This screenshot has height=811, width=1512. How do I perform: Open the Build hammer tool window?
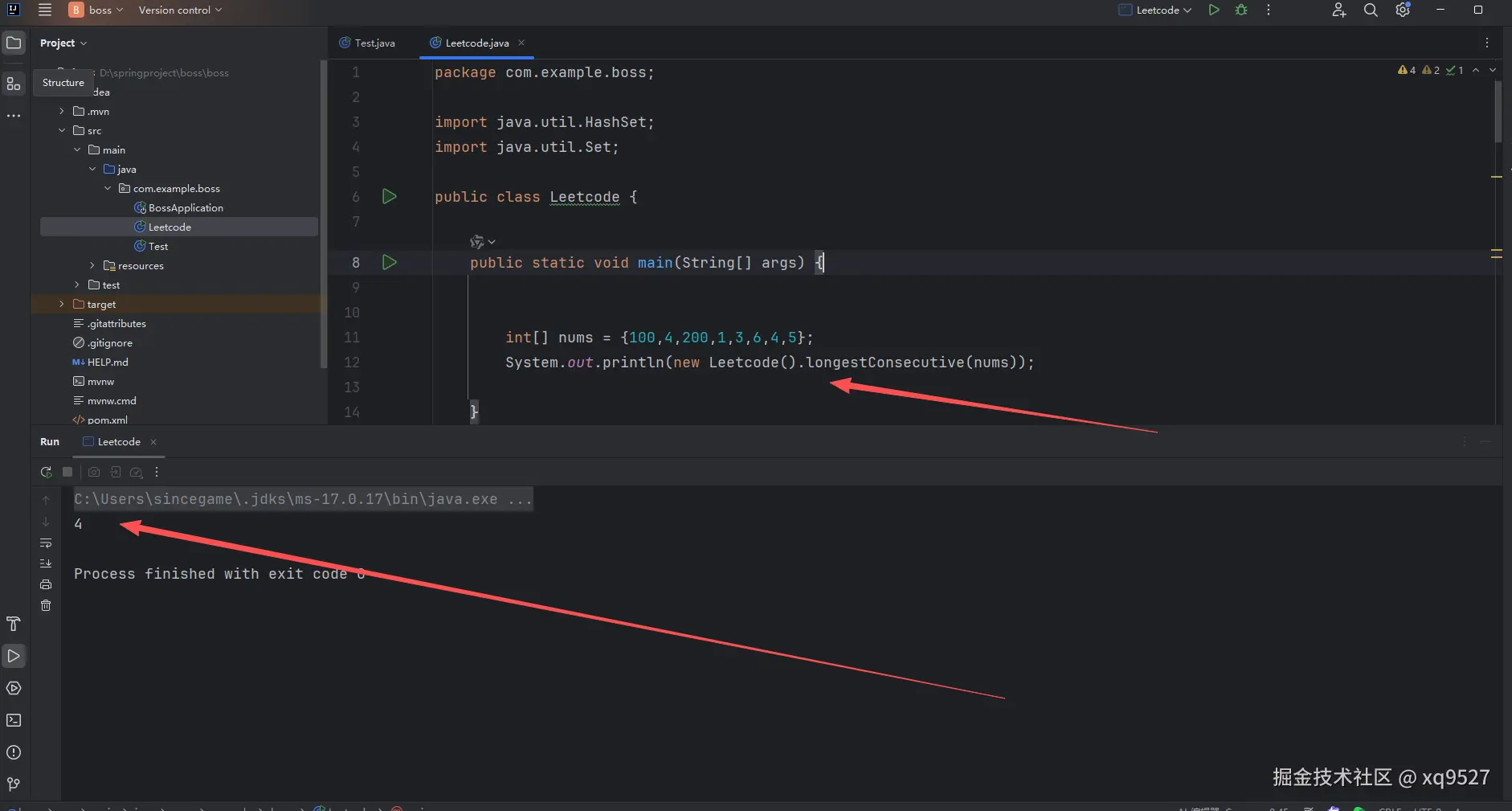point(14,624)
